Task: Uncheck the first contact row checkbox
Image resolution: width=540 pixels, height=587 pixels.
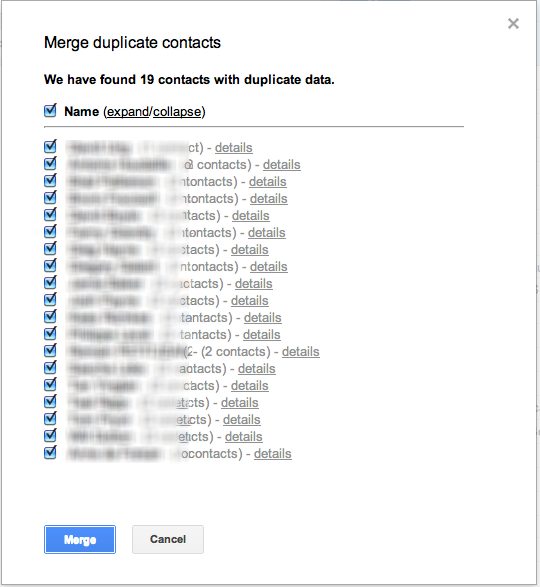Action: [x=50, y=146]
